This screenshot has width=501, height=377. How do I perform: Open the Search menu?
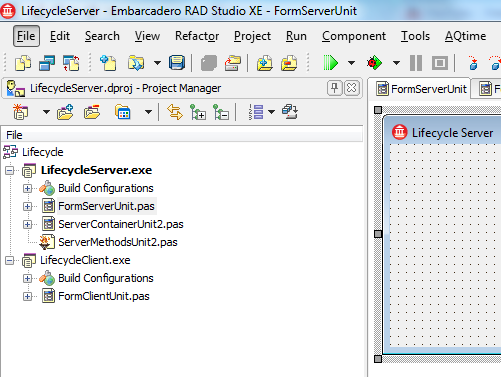(x=102, y=36)
